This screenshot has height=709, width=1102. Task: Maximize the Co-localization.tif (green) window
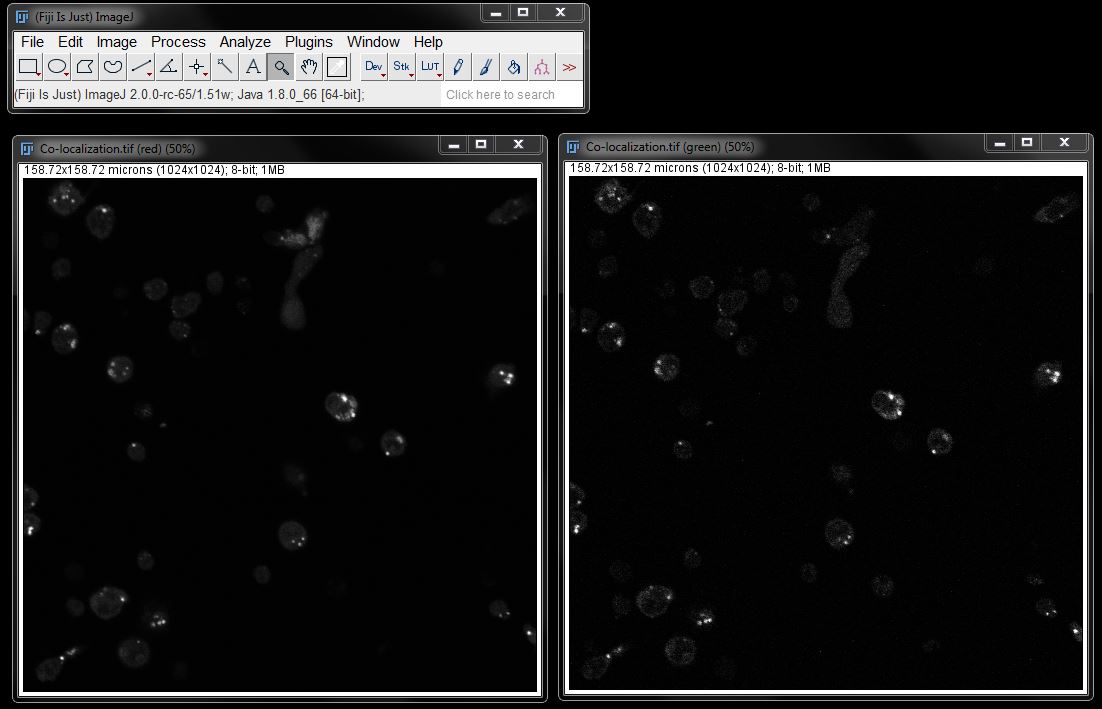(1027, 144)
